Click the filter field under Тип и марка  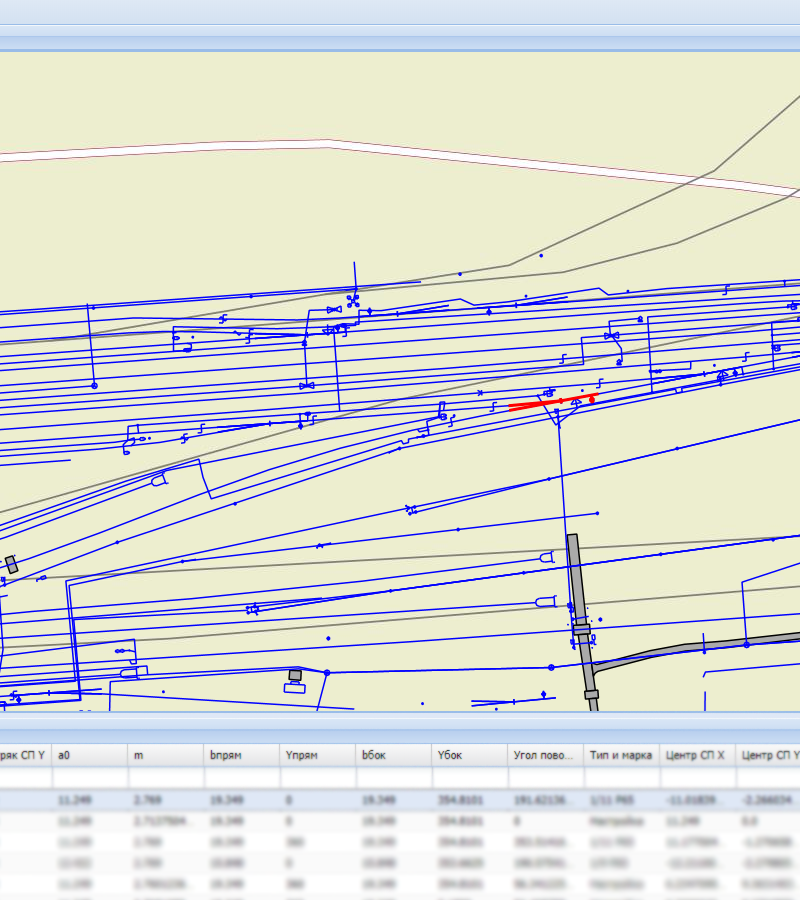tap(621, 778)
